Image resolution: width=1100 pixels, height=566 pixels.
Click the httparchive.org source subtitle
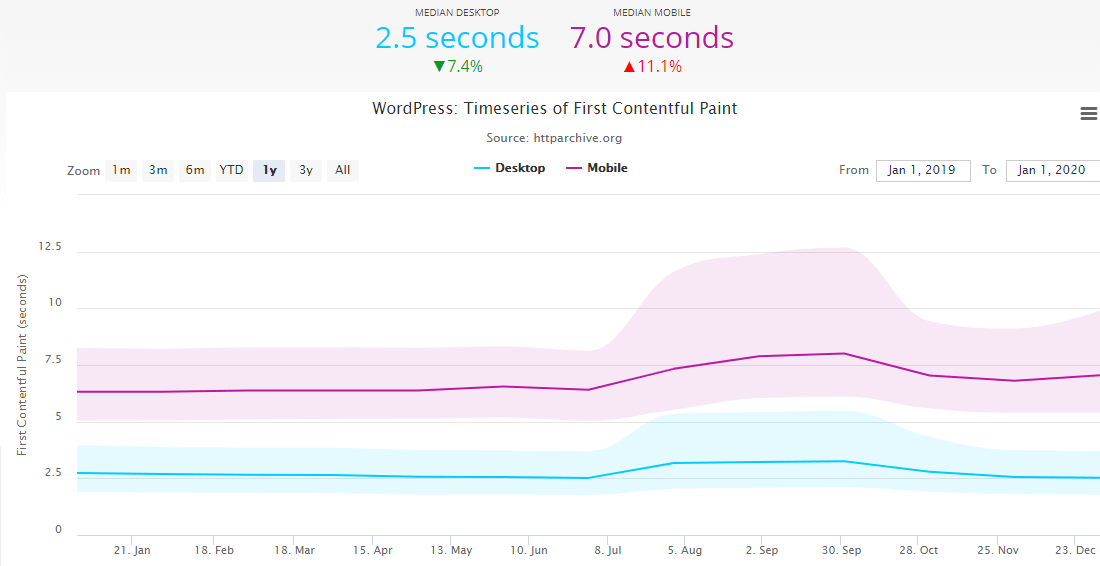click(554, 138)
